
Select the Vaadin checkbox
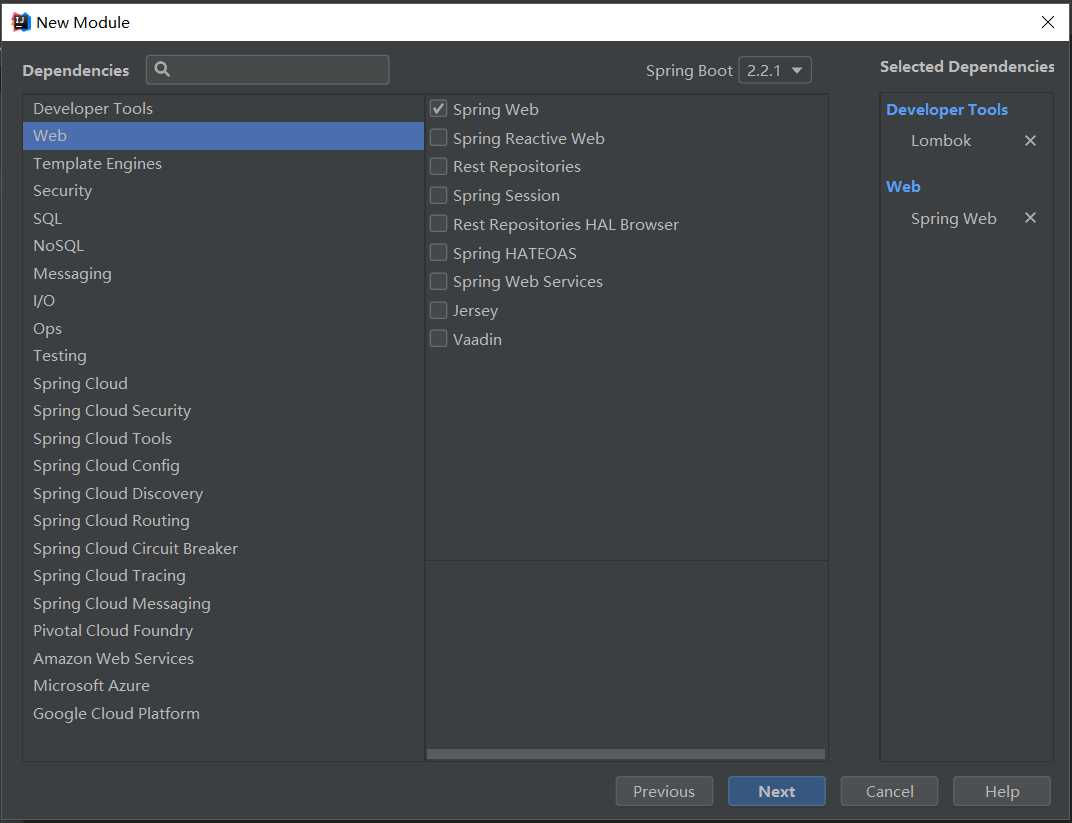pos(438,339)
